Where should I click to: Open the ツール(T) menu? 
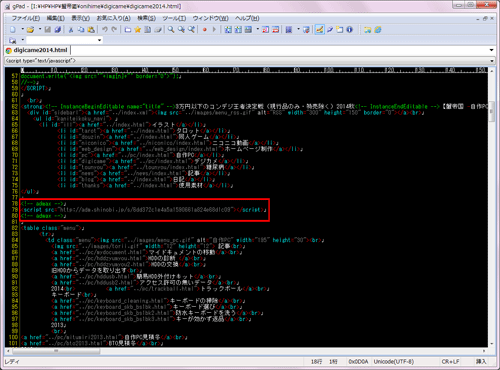[174, 18]
